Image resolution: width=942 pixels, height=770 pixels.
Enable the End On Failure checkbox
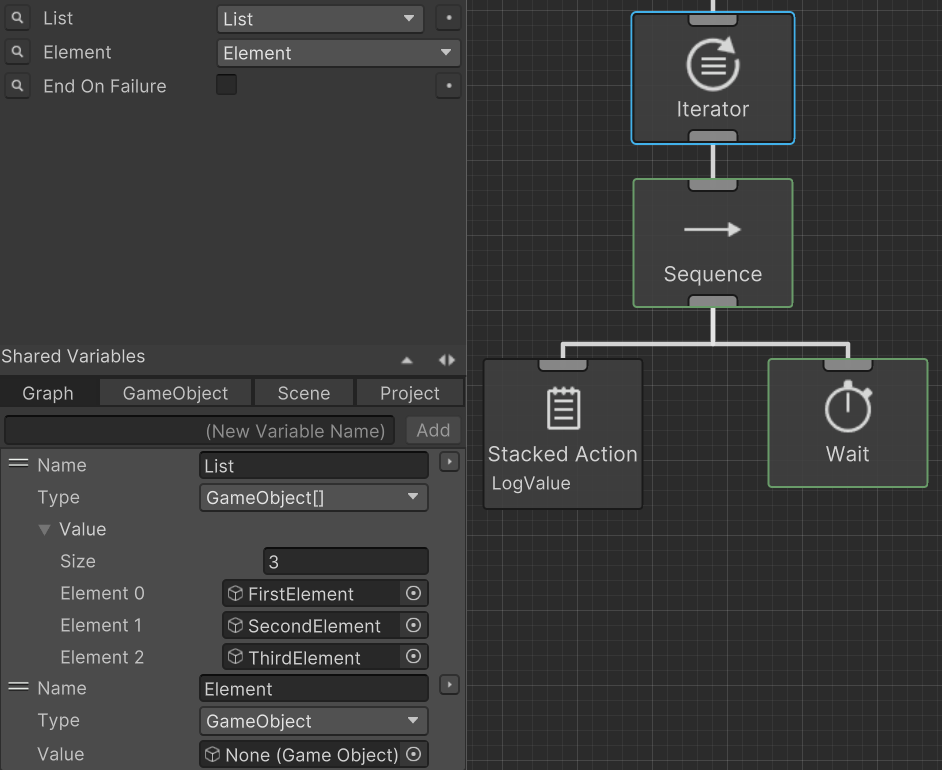pos(227,85)
